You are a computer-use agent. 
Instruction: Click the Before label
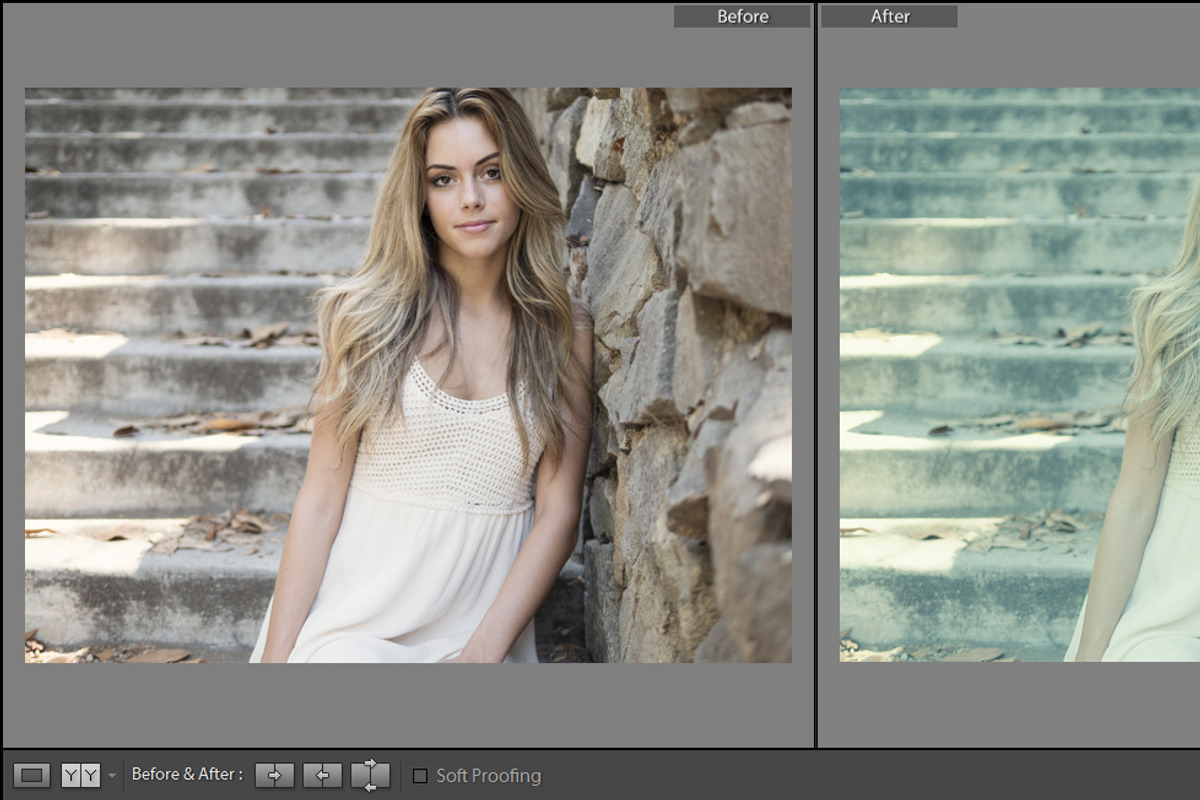tap(742, 16)
